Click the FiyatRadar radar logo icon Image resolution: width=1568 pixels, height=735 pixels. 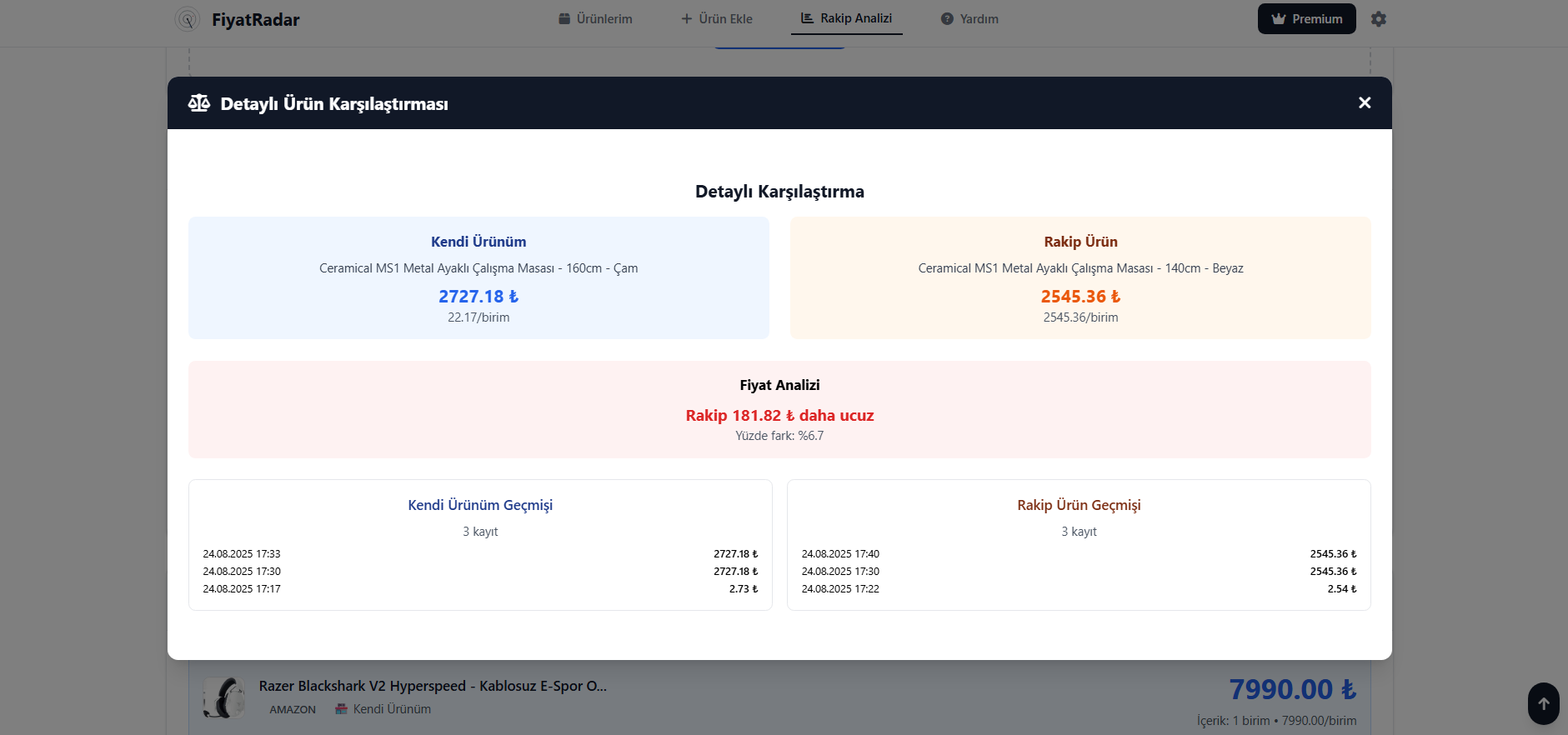click(188, 19)
